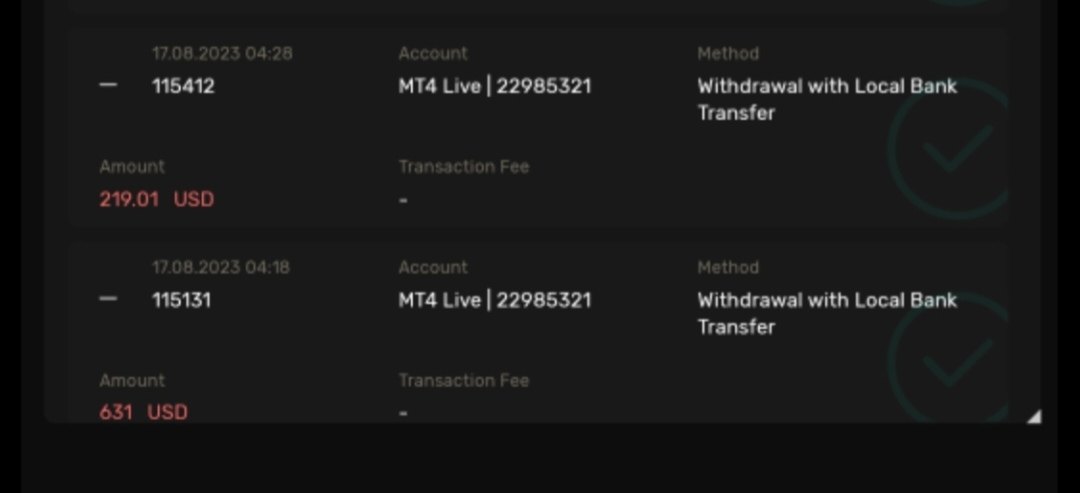This screenshot has width=1080, height=493.
Task: Open the MT4 Live account of transaction 115131
Action: [494, 300]
